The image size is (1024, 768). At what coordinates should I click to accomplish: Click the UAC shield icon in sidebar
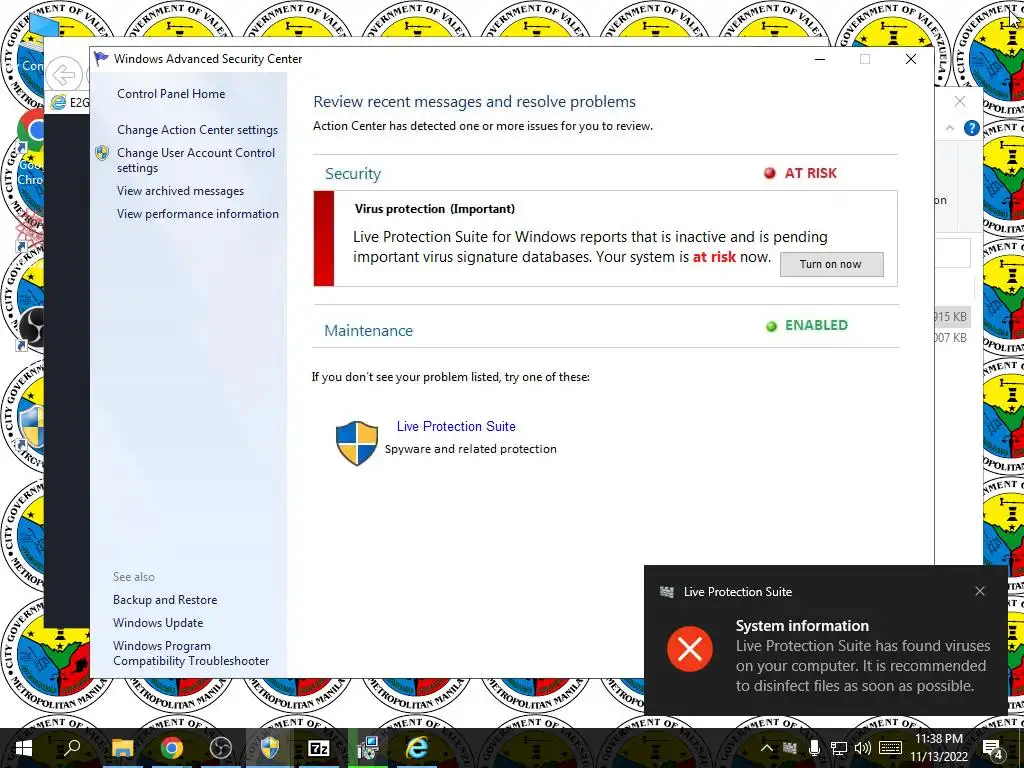pyautogui.click(x=102, y=153)
